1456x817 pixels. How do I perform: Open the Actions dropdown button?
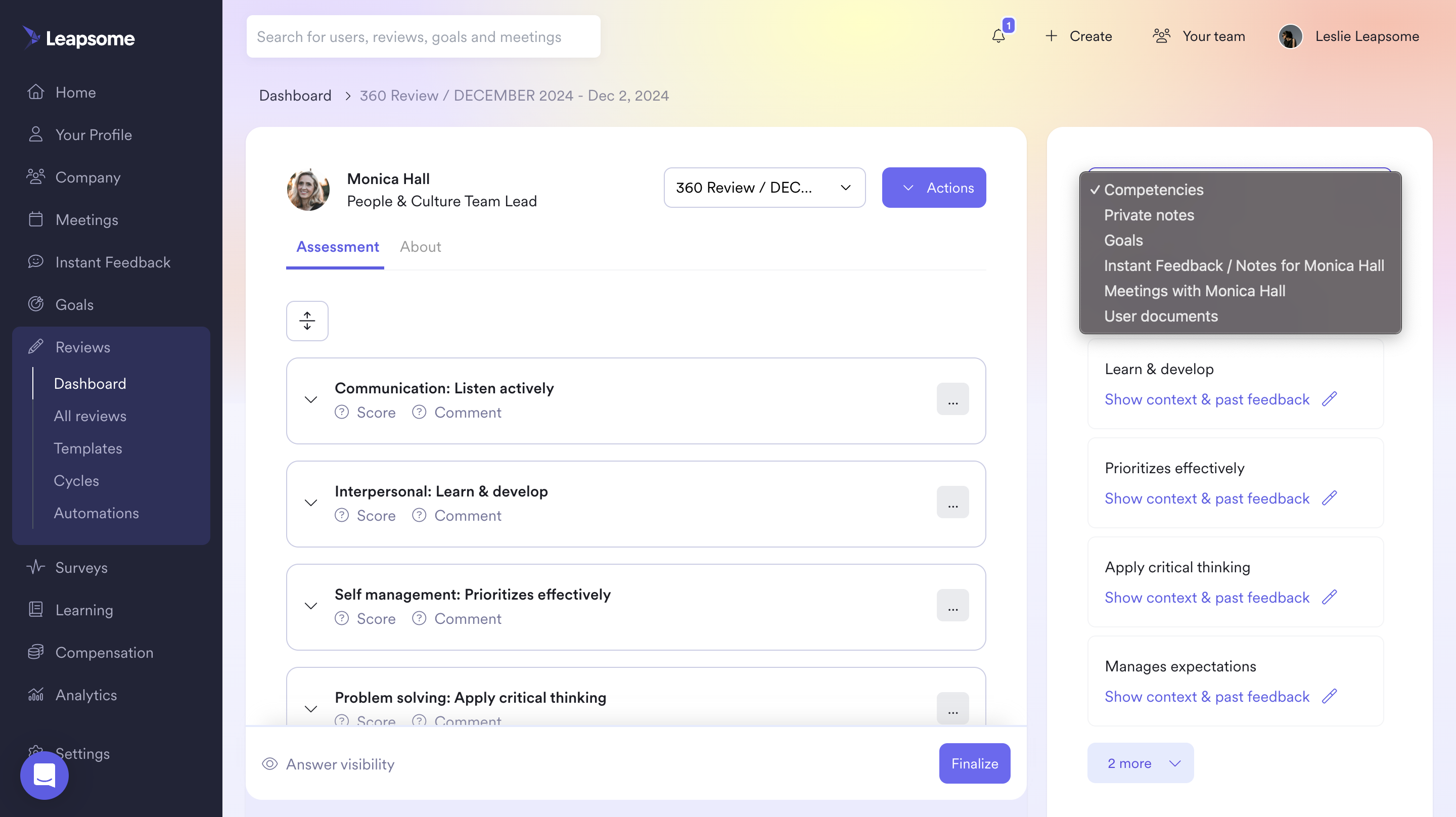[934, 188]
